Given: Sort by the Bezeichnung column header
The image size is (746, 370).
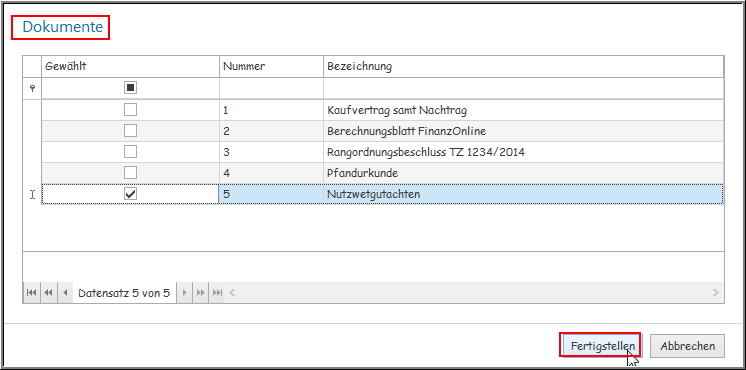Looking at the screenshot, I should click(524, 66).
